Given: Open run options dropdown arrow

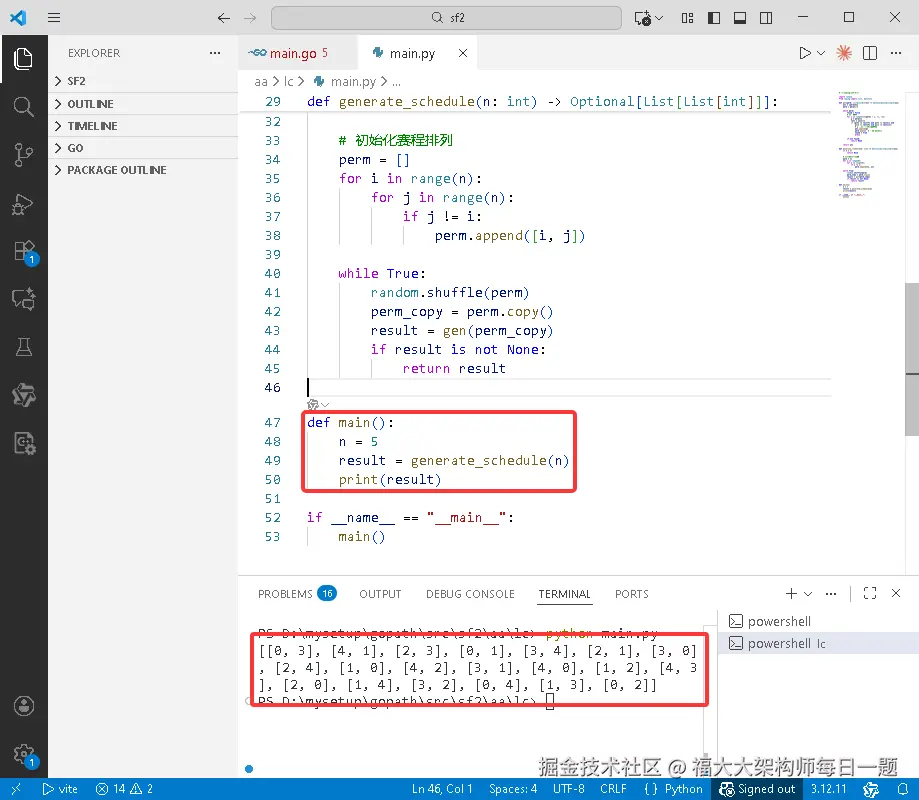Looking at the screenshot, I should tap(821, 53).
